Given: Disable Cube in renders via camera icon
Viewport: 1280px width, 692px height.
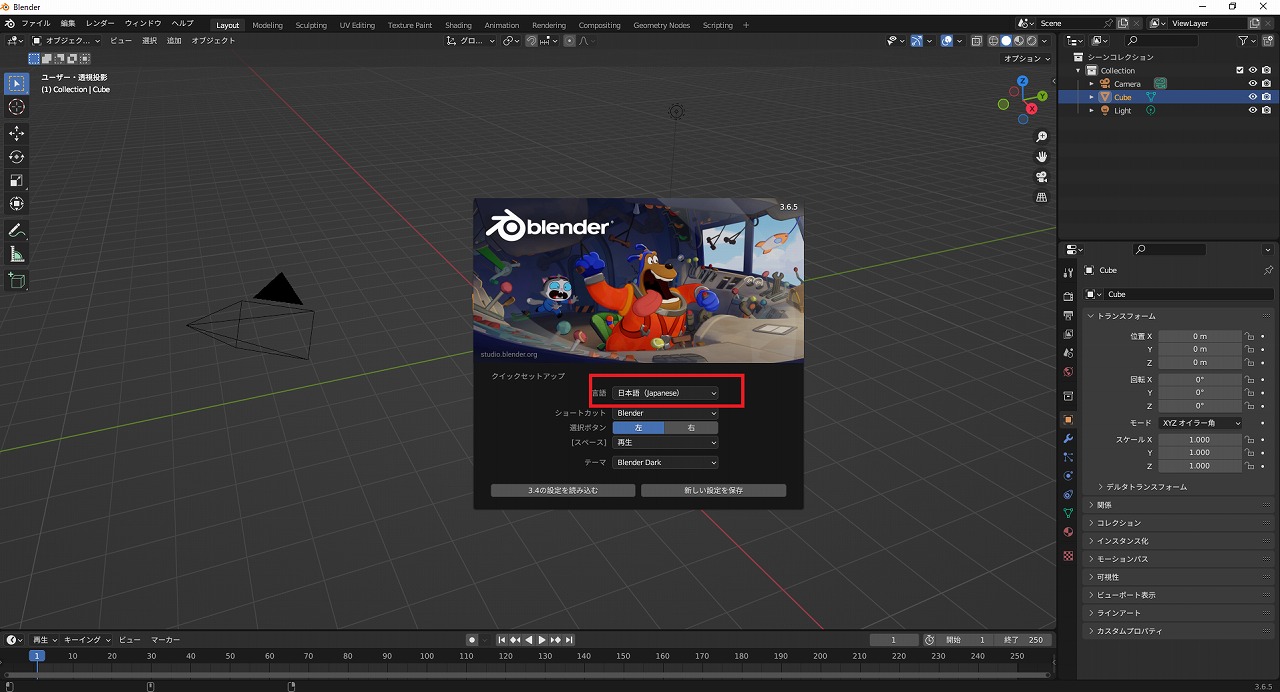Looking at the screenshot, I should [1266, 97].
